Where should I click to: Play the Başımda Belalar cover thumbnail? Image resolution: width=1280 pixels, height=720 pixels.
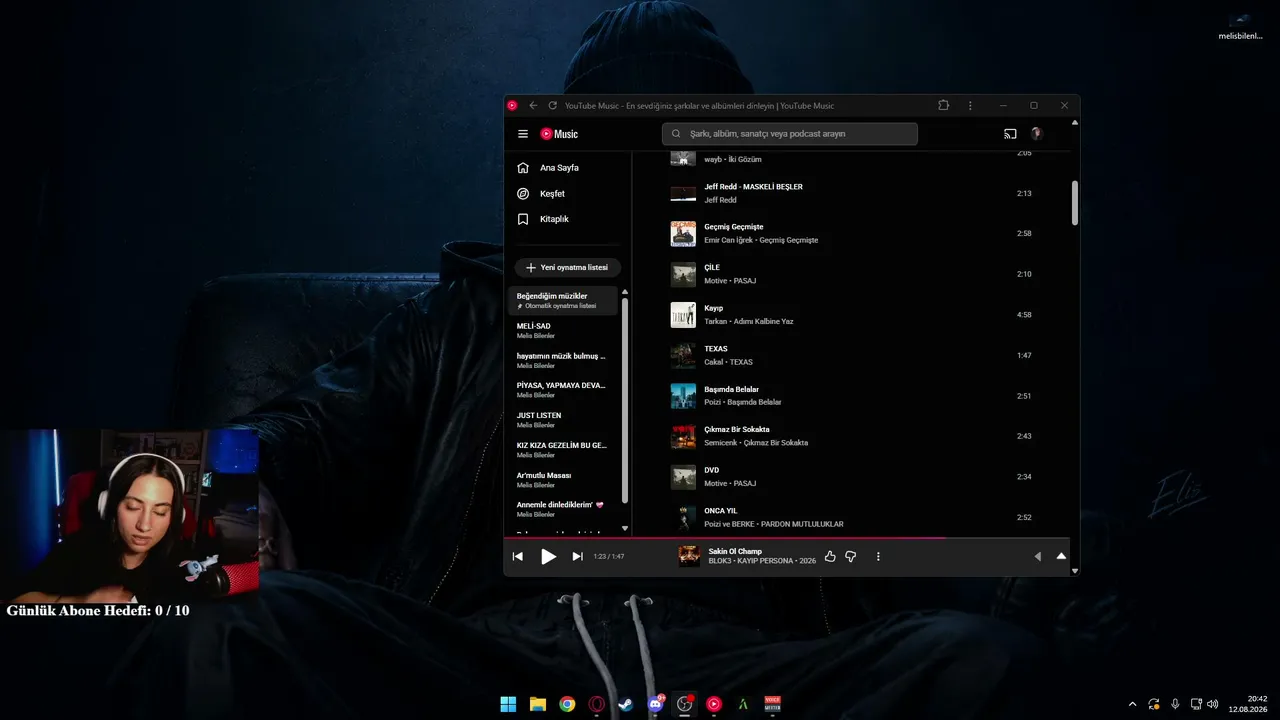pos(683,396)
